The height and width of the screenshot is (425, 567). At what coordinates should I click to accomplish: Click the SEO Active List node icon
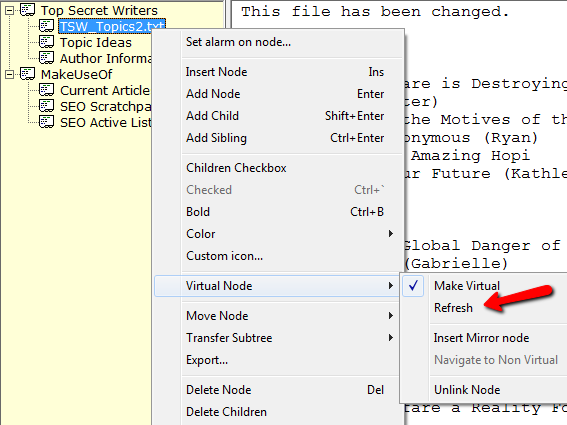click(x=47, y=122)
